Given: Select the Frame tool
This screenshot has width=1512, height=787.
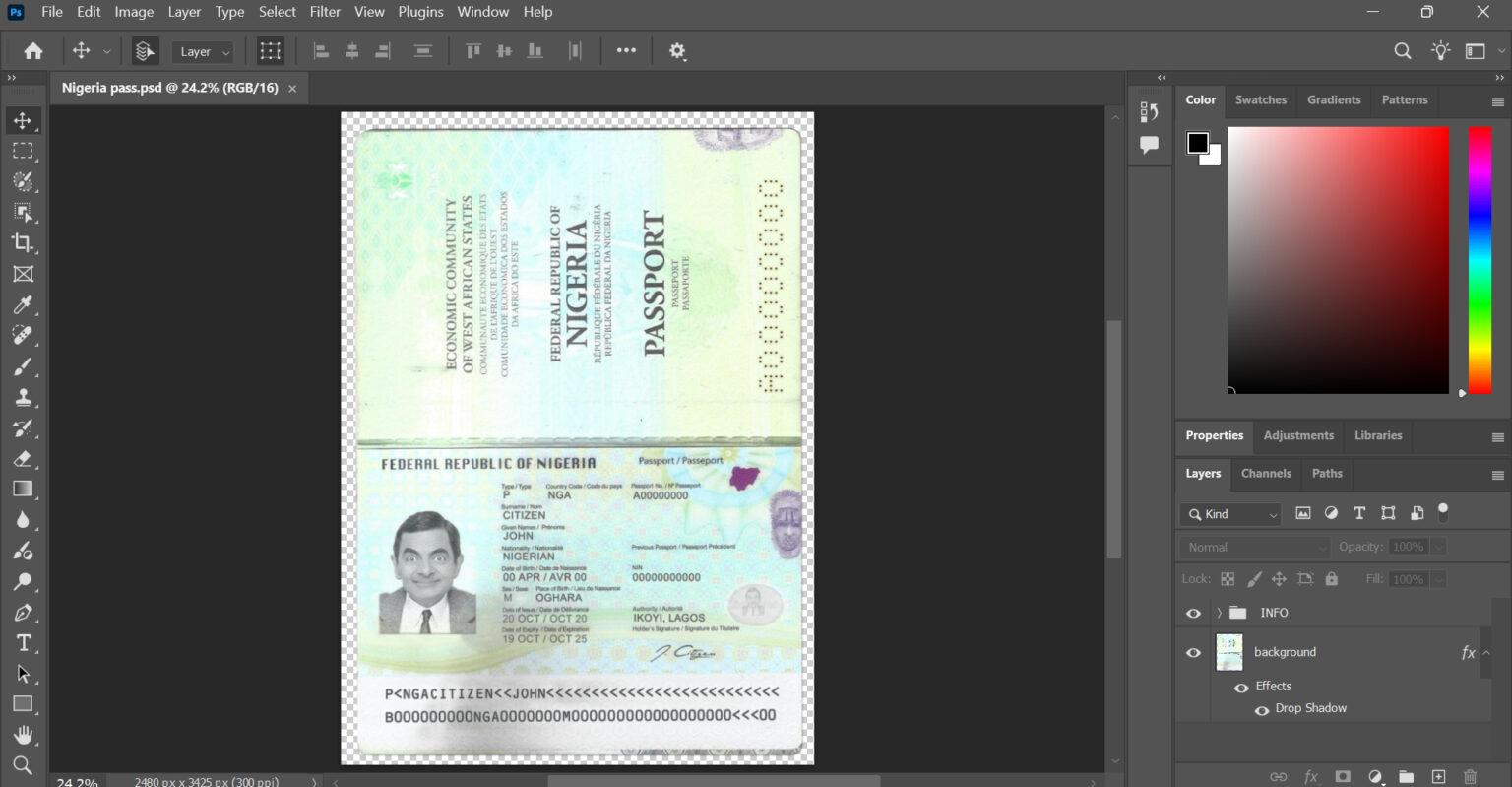Looking at the screenshot, I should click(x=23, y=274).
